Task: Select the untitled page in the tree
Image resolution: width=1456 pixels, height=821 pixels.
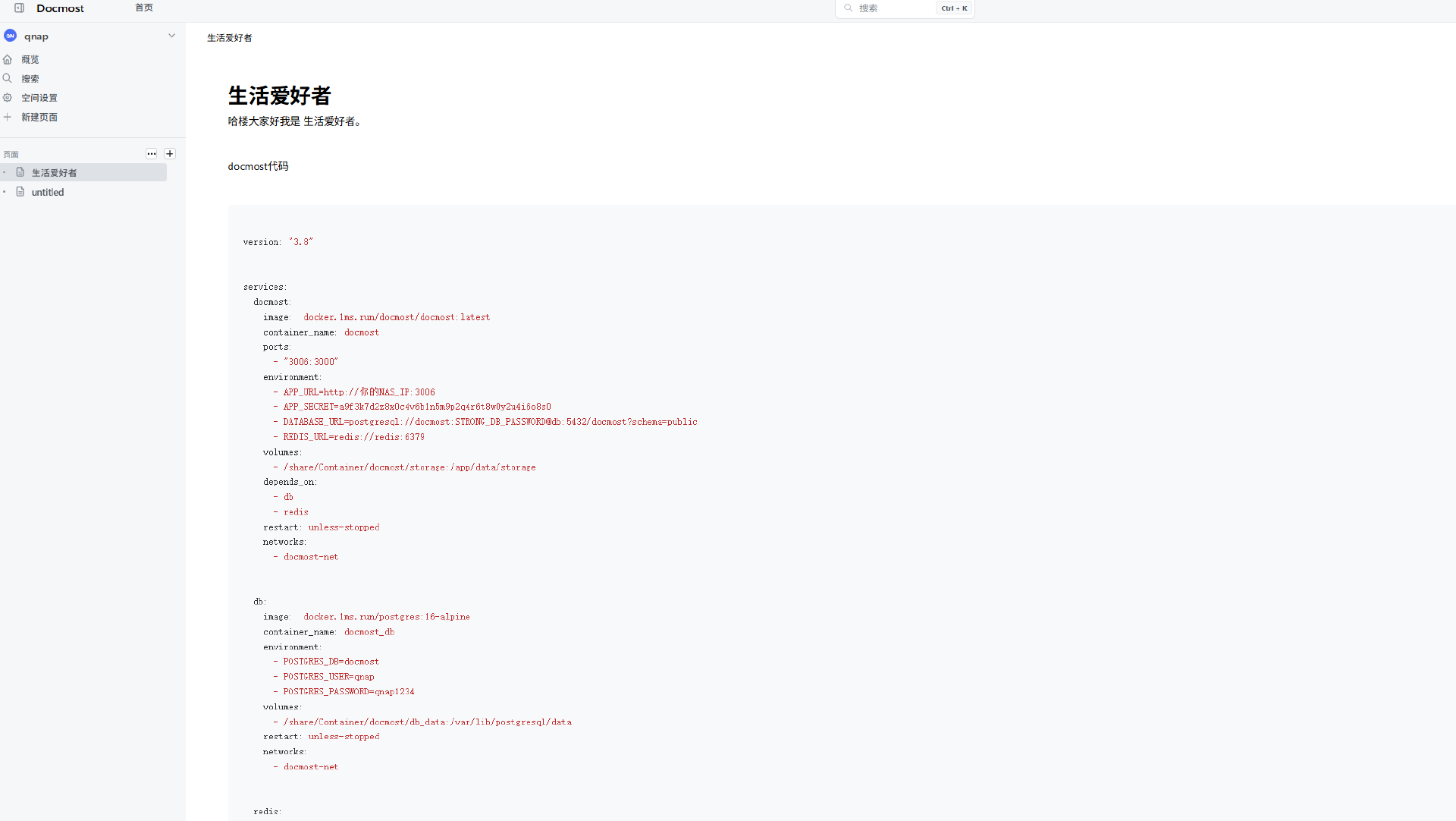Action: click(x=48, y=192)
